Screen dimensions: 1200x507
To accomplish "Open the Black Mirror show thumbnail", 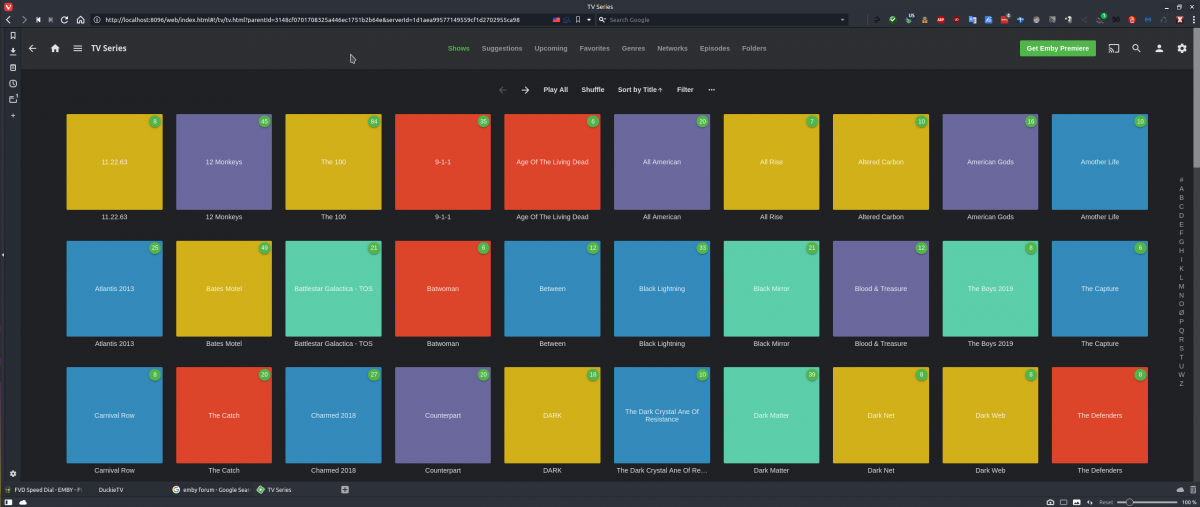I will [771, 288].
